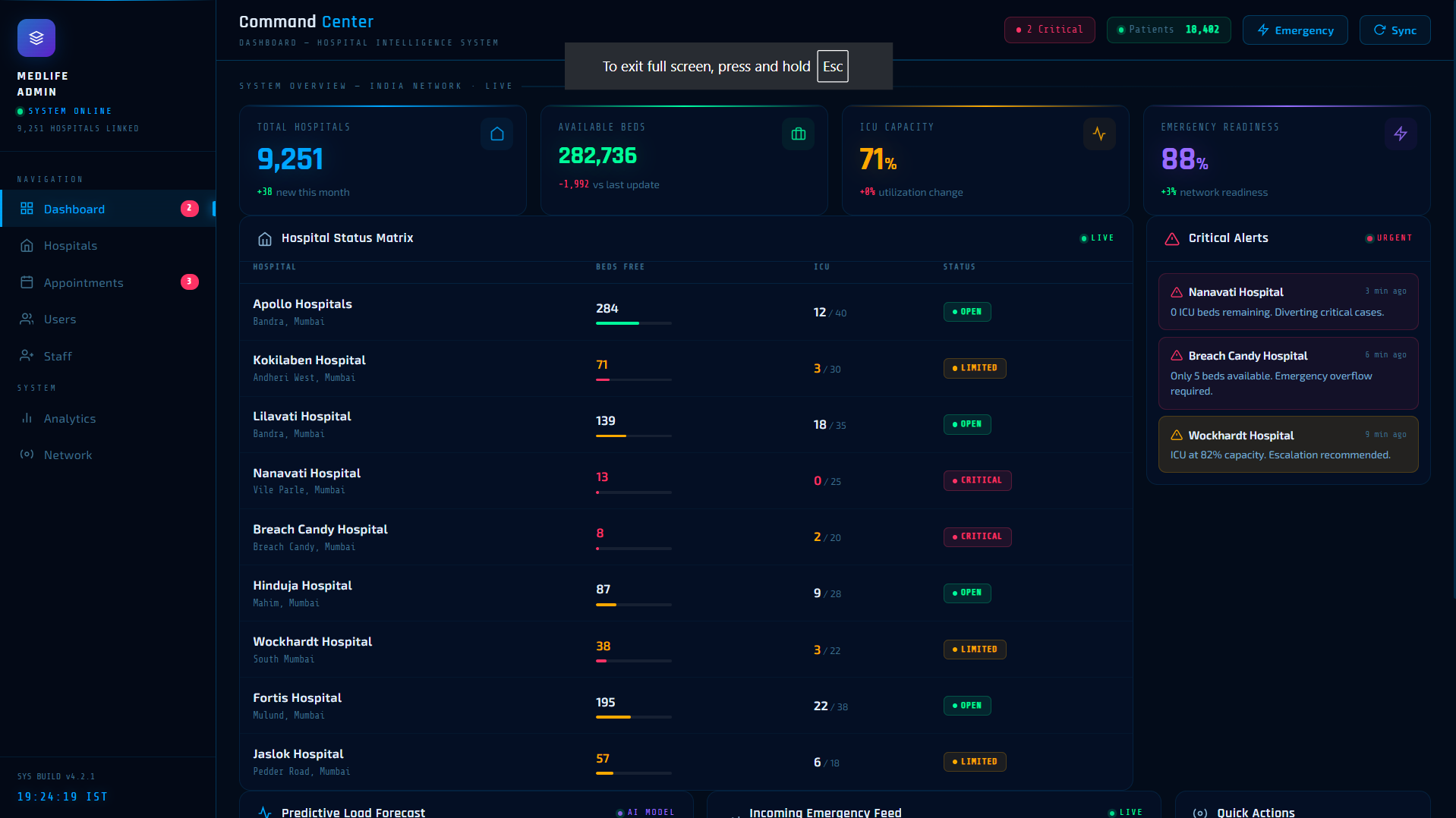The height and width of the screenshot is (818, 1456).
Task: Click the warning icon on Breach Candy alert
Action: 1177,356
